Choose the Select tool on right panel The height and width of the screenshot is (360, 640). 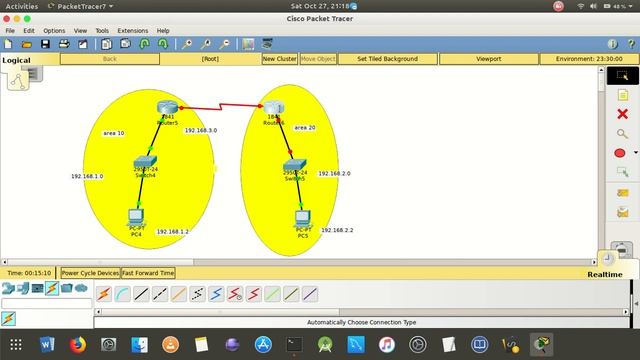coord(622,76)
